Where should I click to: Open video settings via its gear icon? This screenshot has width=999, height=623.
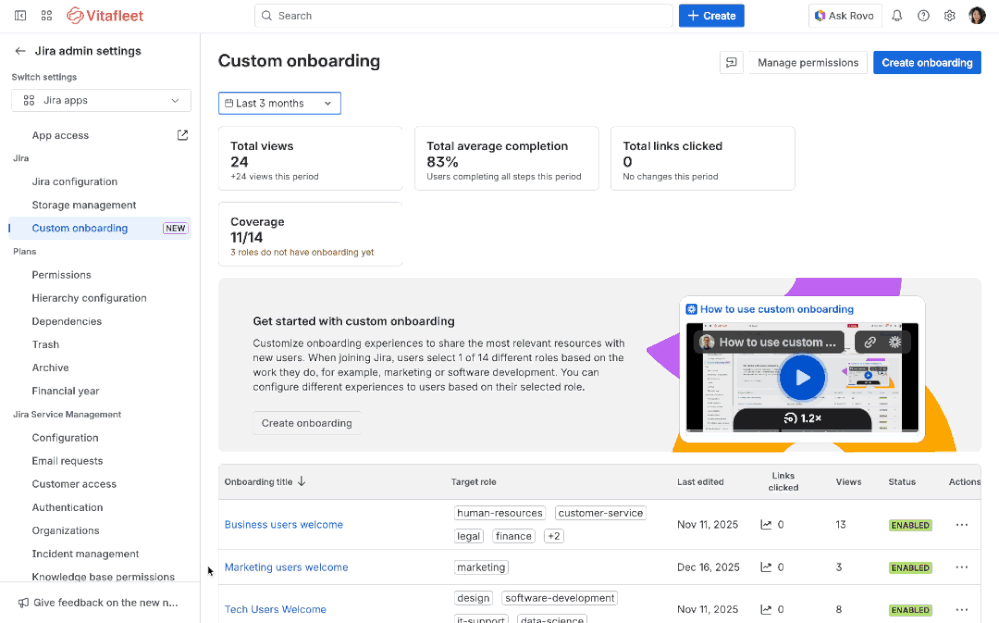pyautogui.click(x=895, y=341)
